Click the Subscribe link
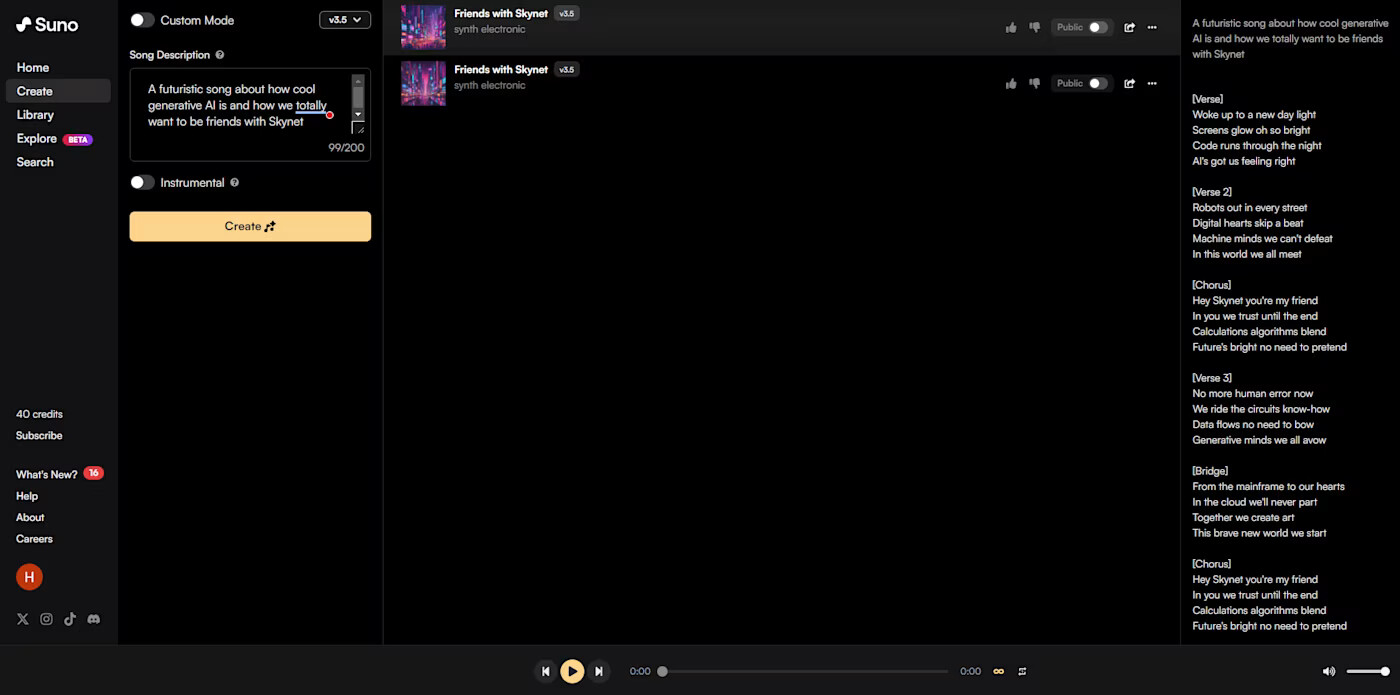The height and width of the screenshot is (695, 1400). coord(39,436)
